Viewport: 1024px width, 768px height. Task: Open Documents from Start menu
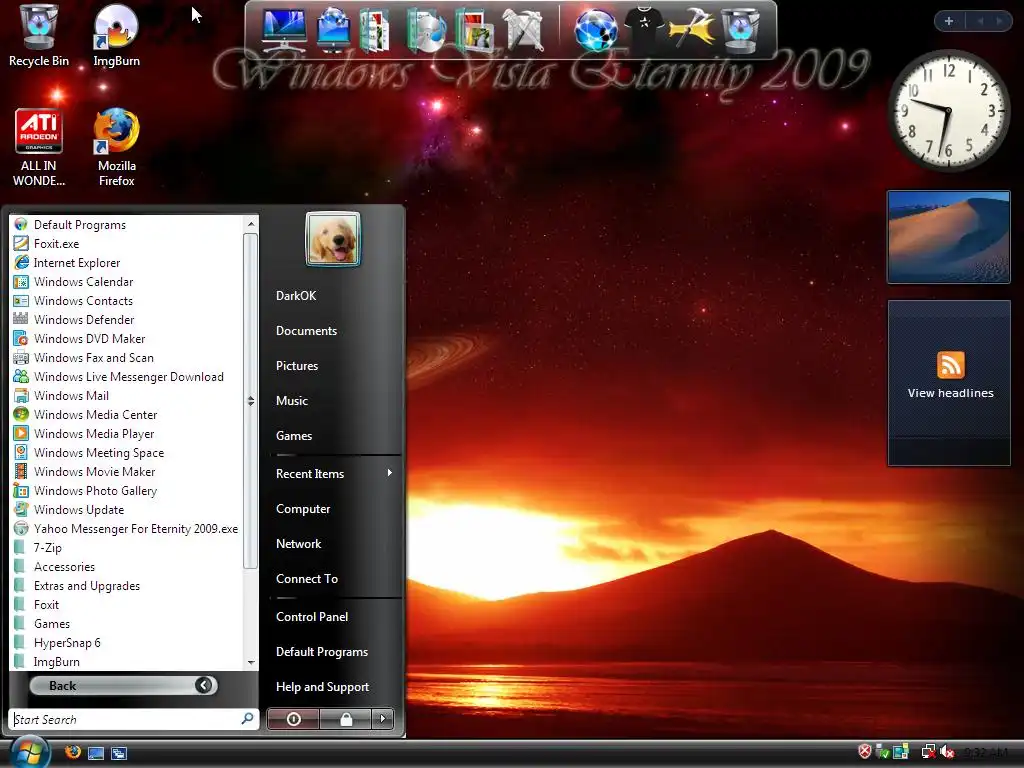click(x=306, y=330)
